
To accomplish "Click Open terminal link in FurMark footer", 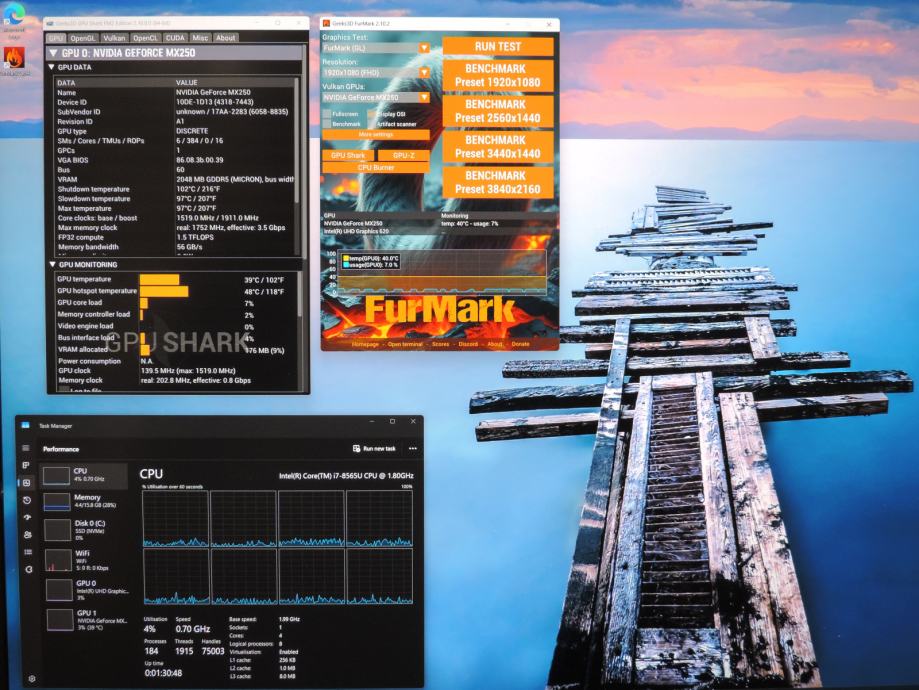I will pos(405,344).
